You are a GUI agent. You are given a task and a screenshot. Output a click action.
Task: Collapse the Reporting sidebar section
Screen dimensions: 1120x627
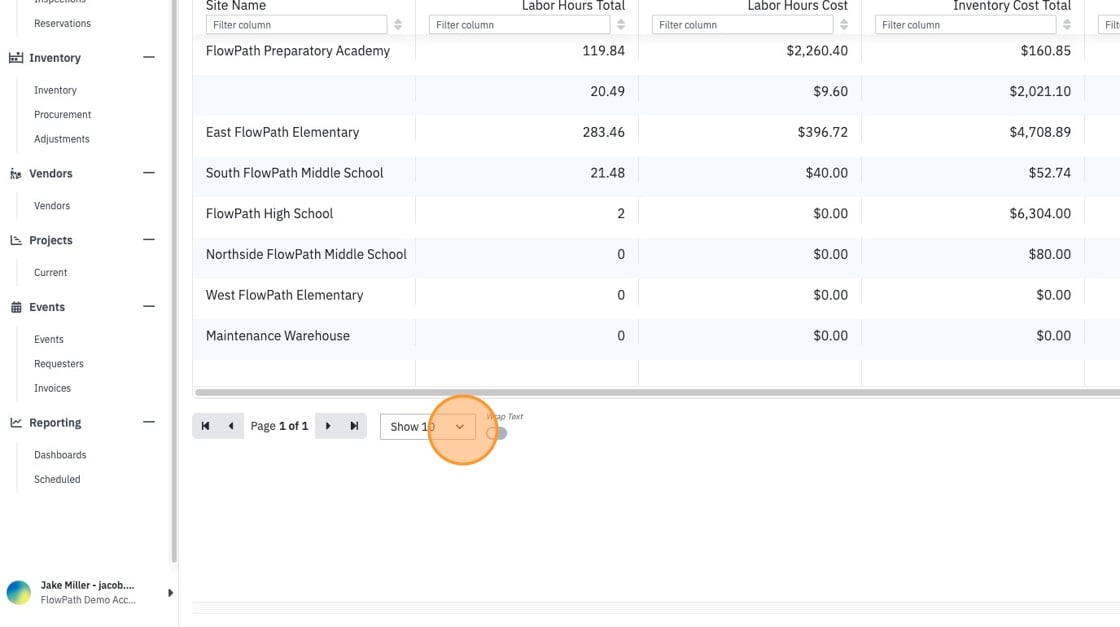(149, 422)
